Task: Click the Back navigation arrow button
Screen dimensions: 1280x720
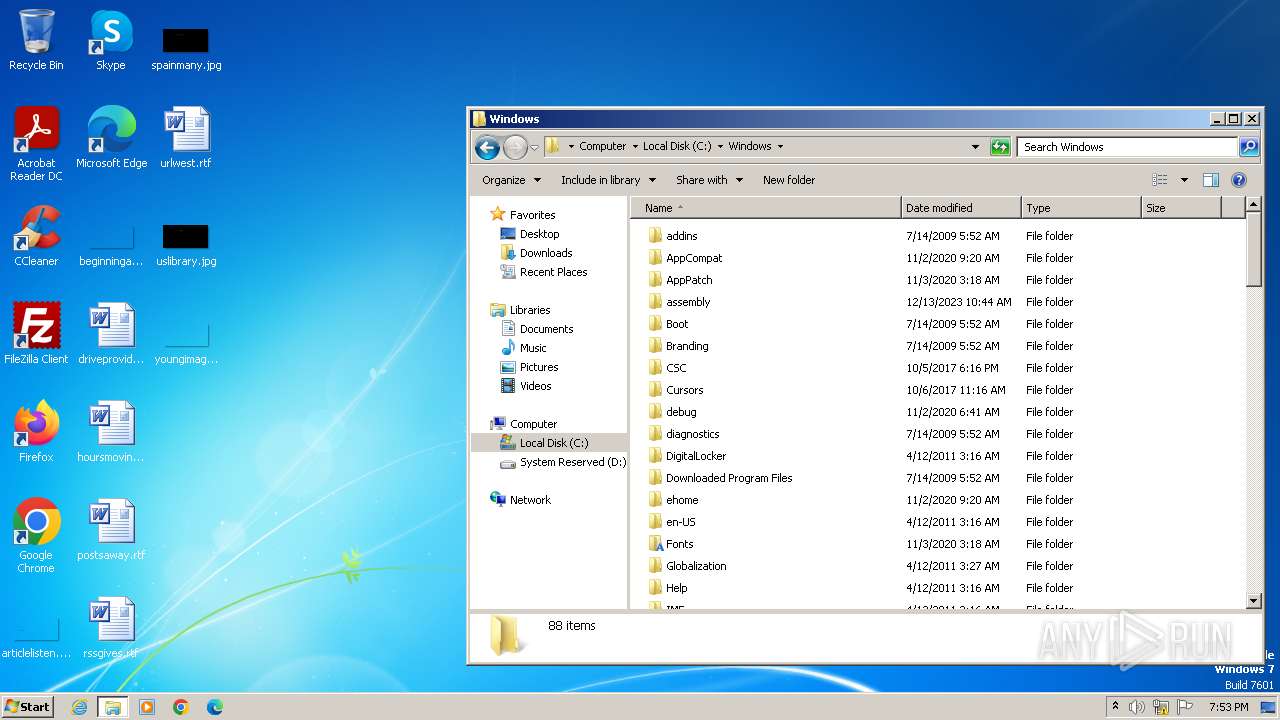Action: (x=487, y=147)
